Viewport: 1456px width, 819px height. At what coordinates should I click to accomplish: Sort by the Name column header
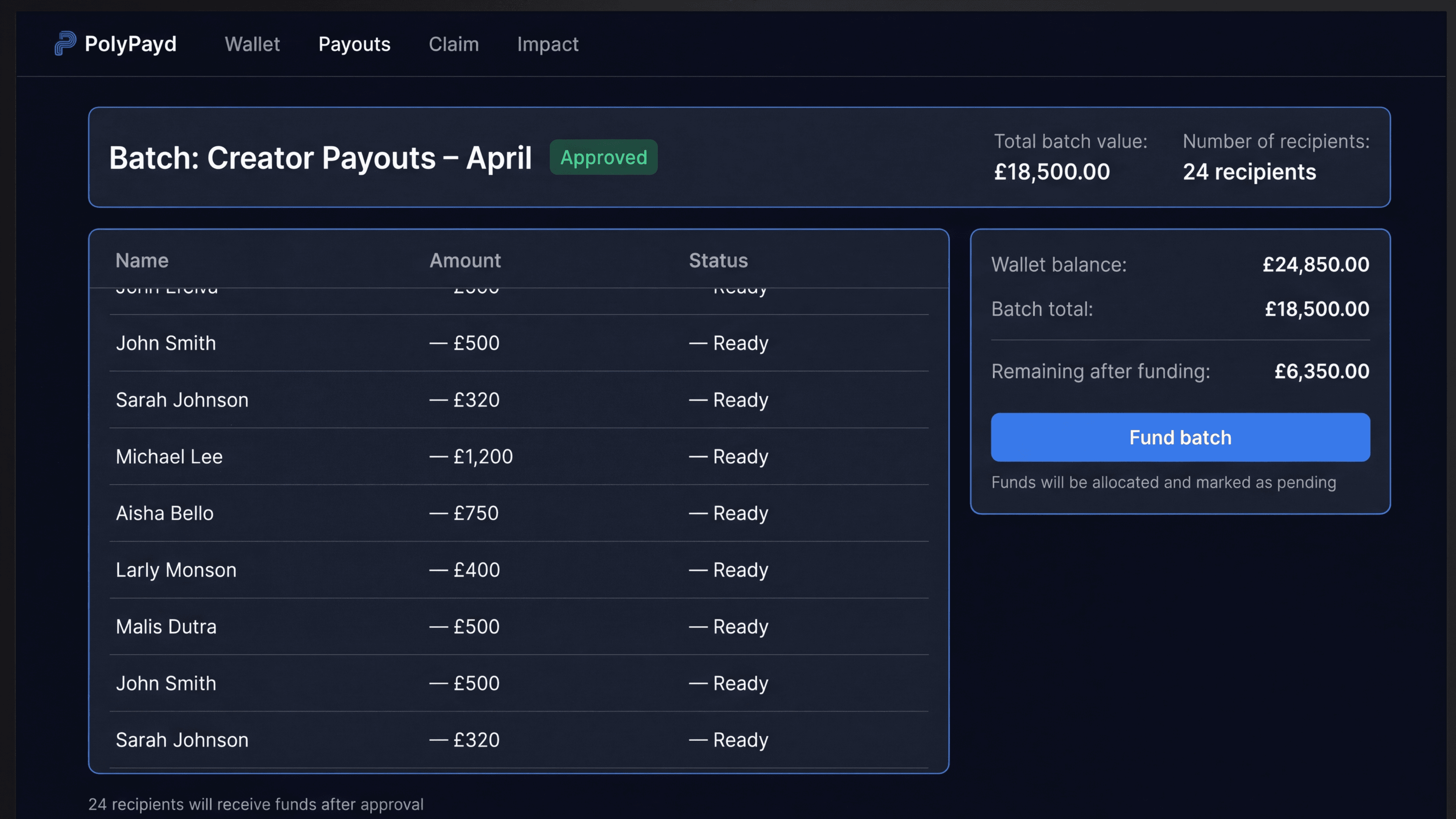click(x=142, y=260)
